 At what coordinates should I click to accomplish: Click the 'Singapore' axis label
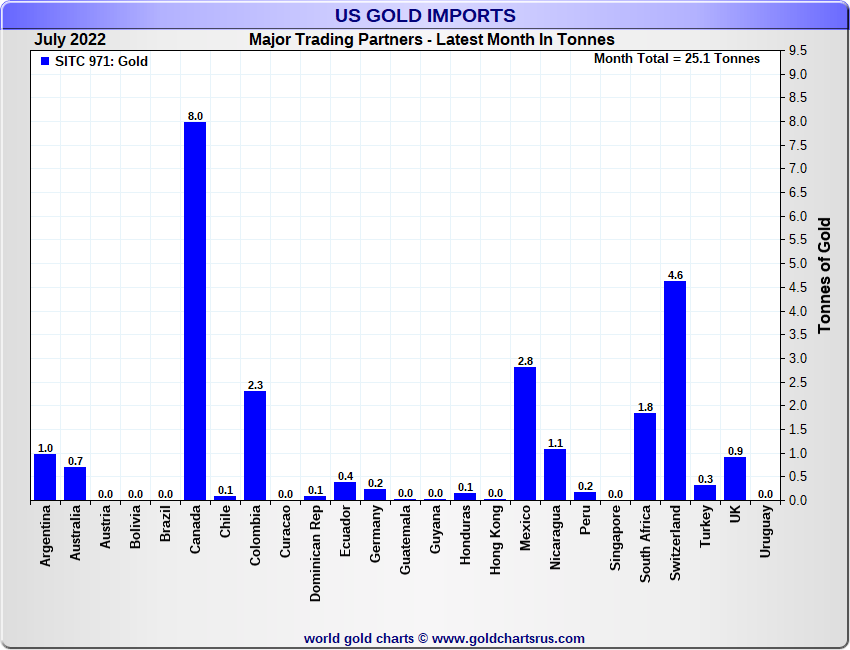(615, 538)
